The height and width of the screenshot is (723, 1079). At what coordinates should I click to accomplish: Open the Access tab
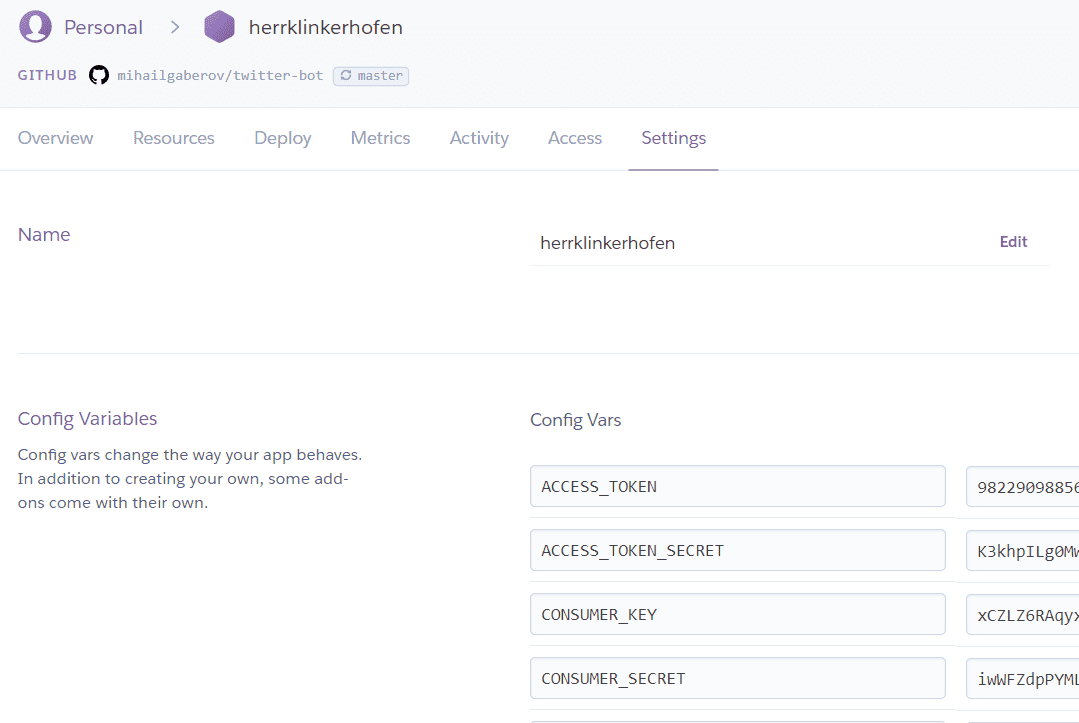[574, 138]
